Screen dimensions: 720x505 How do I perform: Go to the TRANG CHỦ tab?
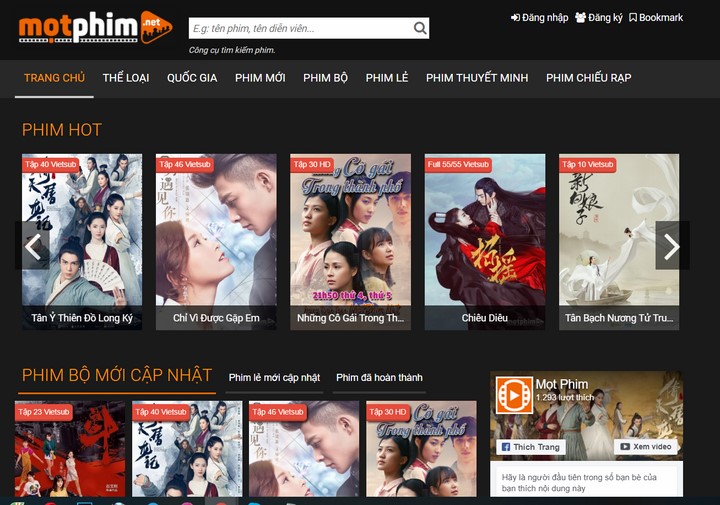(54, 78)
